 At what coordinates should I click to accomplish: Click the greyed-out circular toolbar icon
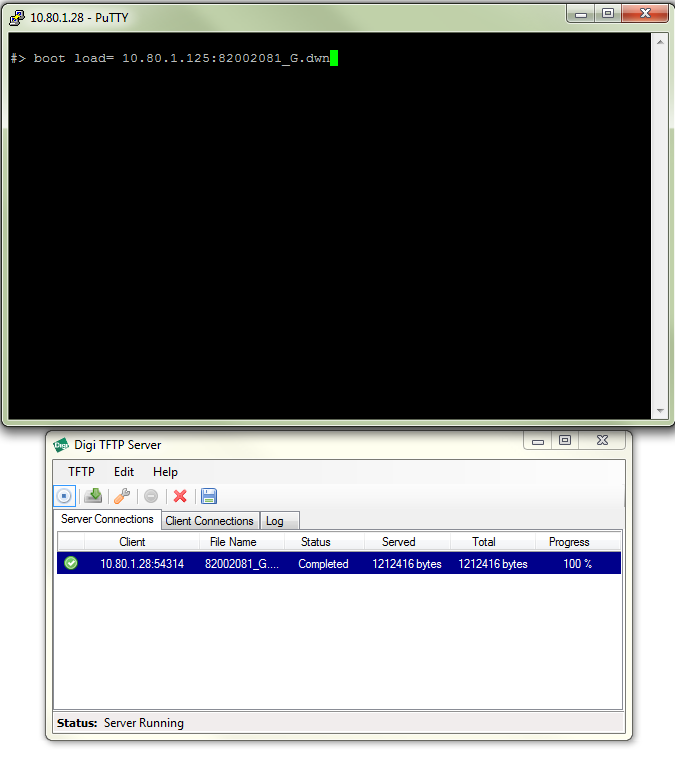(x=151, y=496)
